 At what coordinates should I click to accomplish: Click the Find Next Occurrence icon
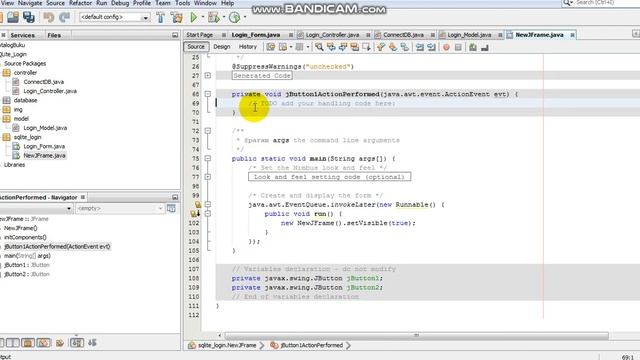[x=343, y=47]
